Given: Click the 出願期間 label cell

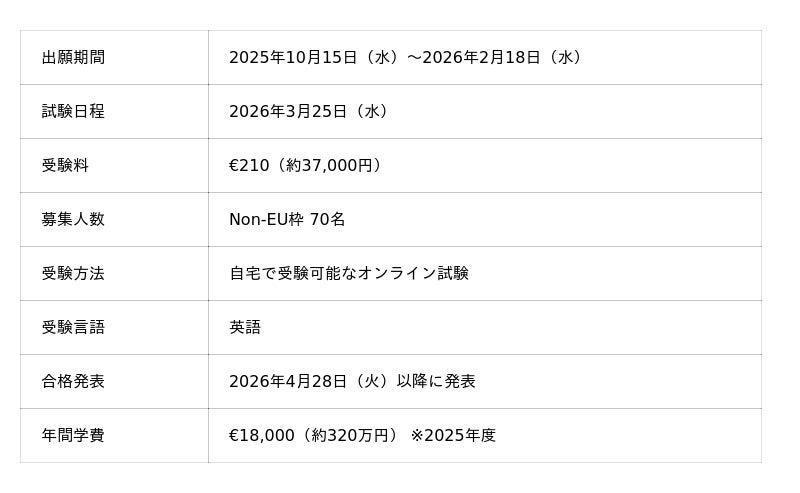Looking at the screenshot, I should point(73,57).
